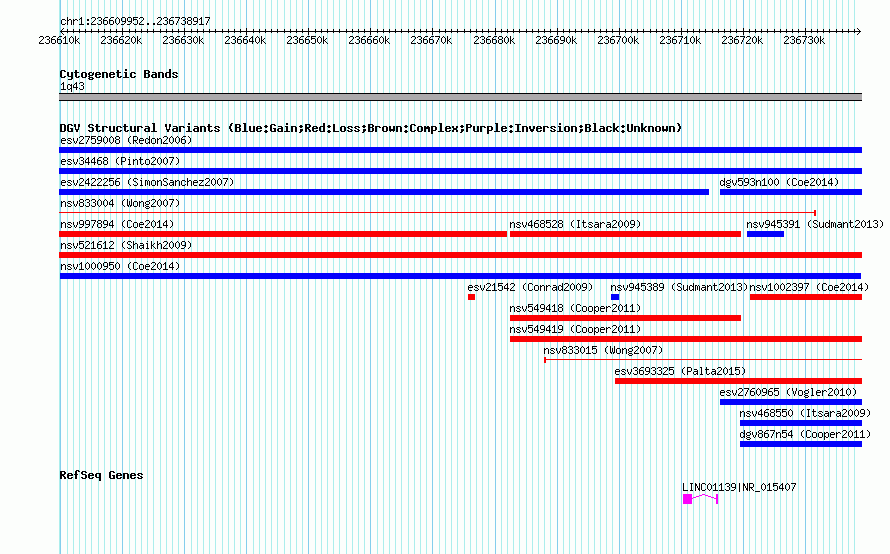Click the 1q43 band label
The width and height of the screenshot is (890, 554).
coord(72,86)
